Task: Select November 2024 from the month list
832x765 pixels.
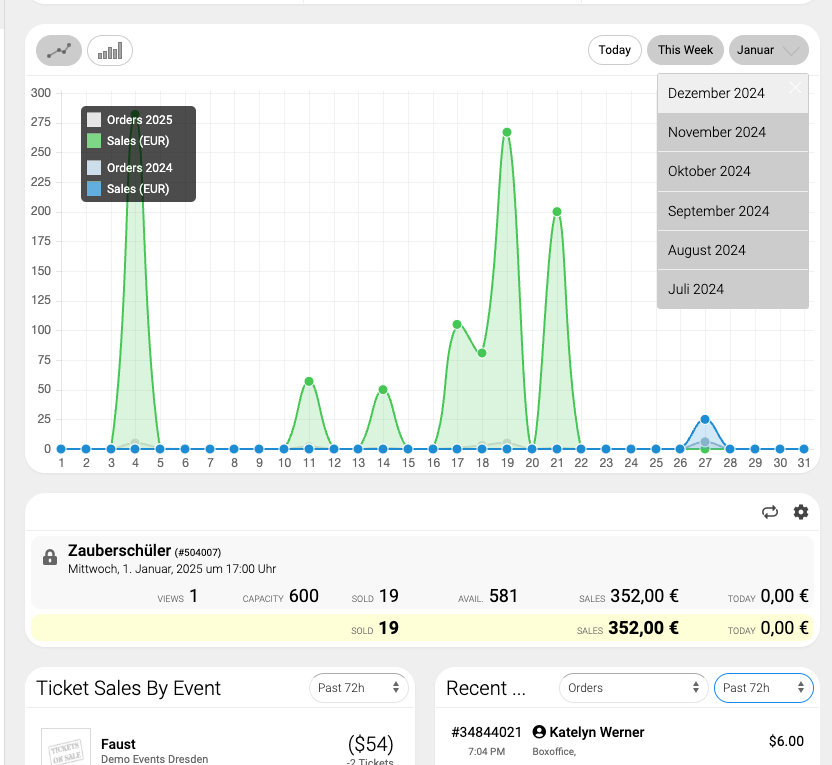Action: tap(717, 132)
